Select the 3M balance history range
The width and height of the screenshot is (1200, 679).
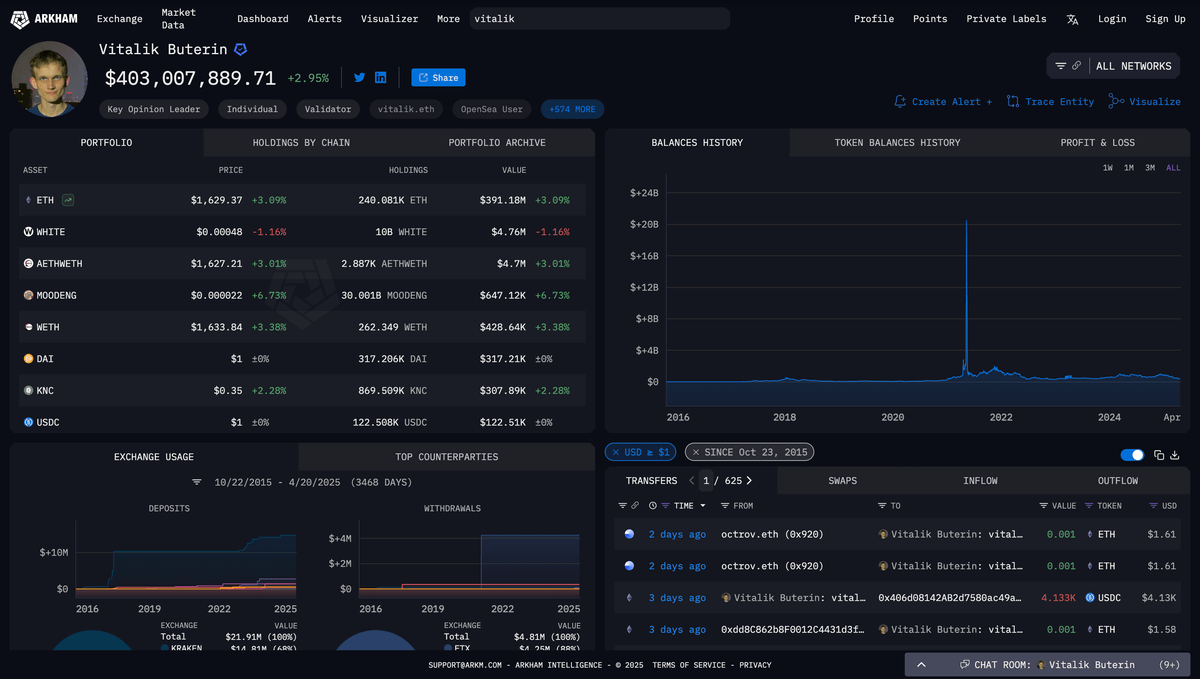1150,168
